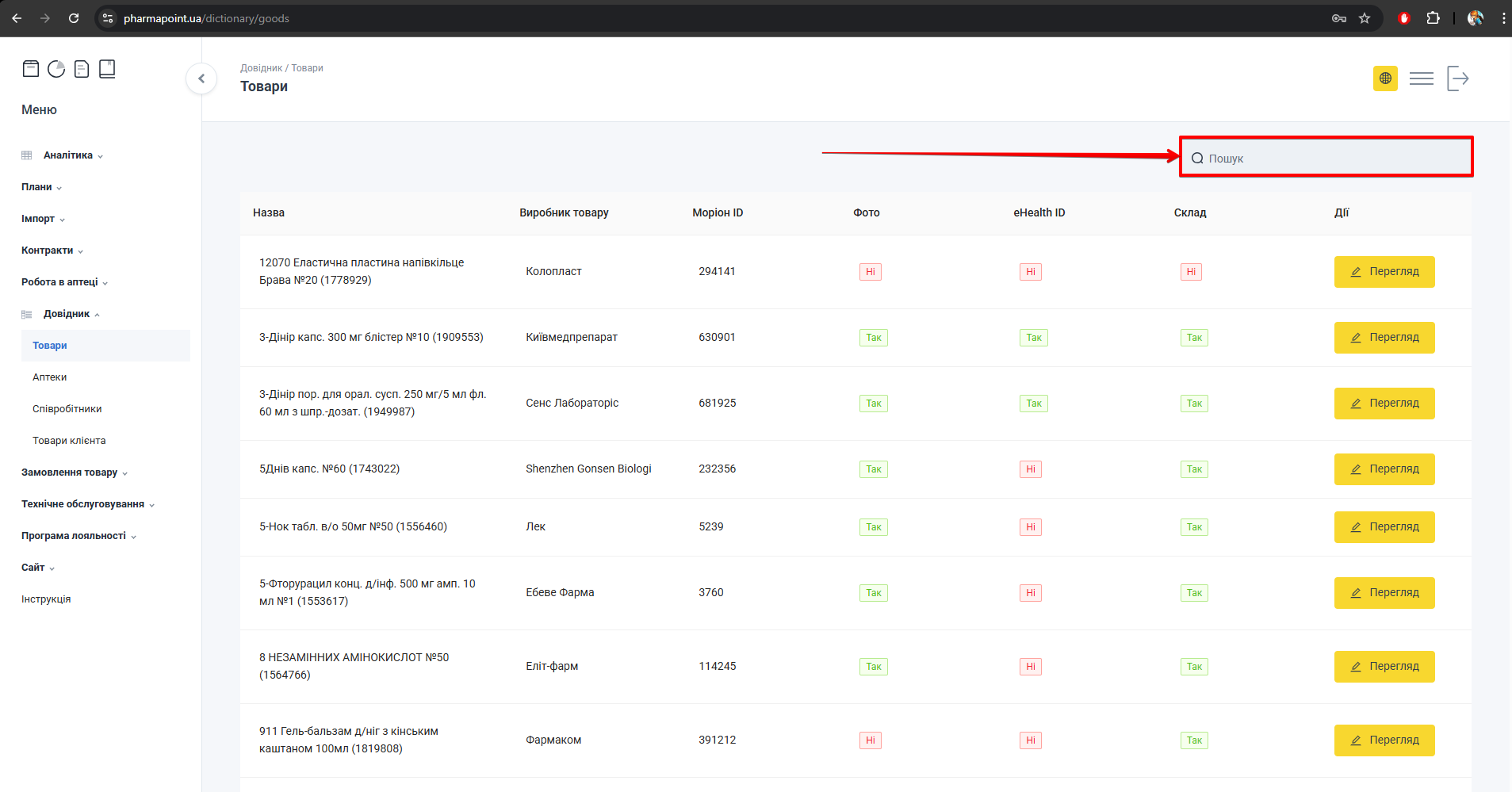Click the document icon above Меню
Viewport: 1512px width, 792px height.
pyautogui.click(x=82, y=69)
